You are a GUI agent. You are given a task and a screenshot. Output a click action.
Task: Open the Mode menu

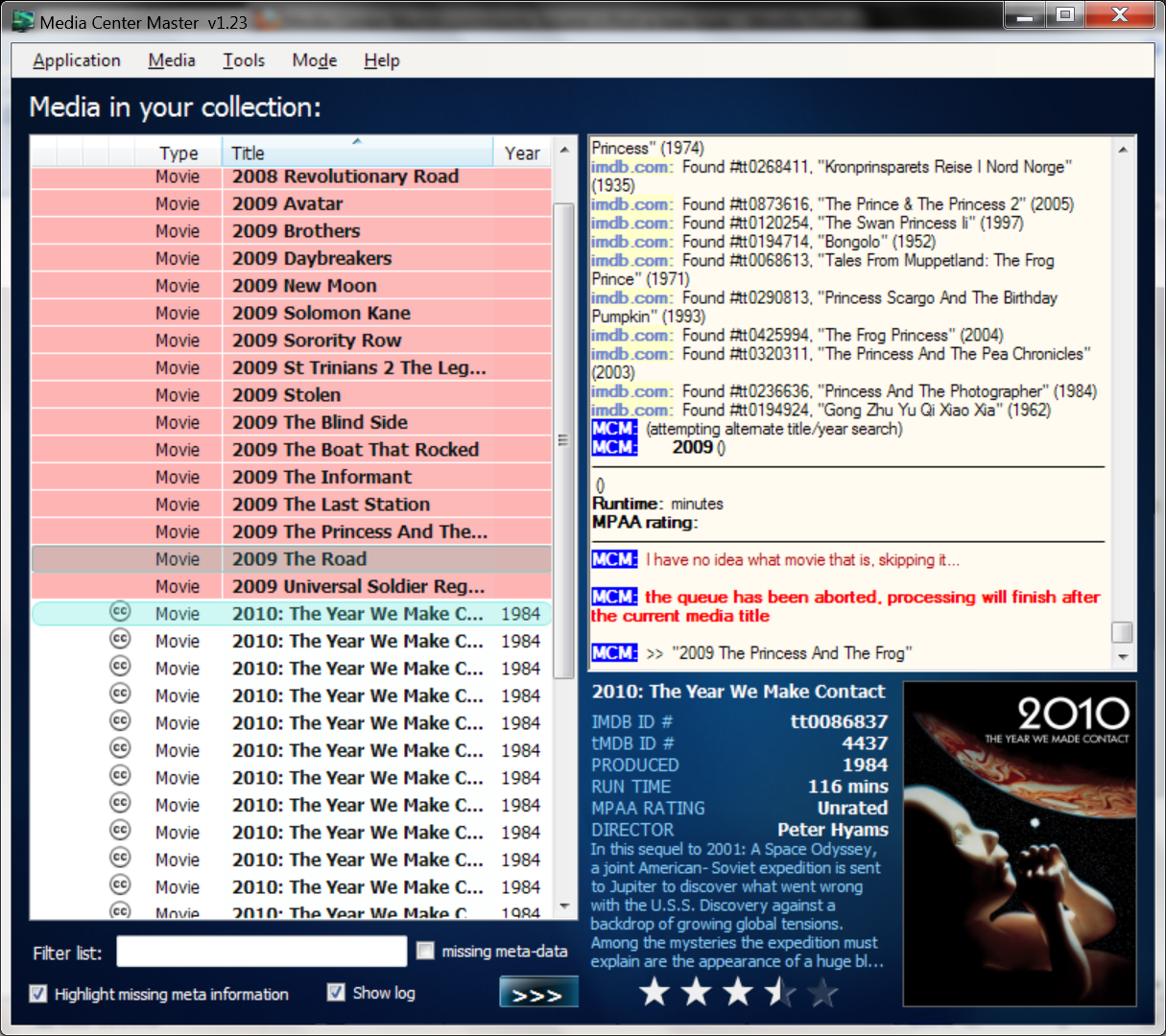click(x=315, y=60)
